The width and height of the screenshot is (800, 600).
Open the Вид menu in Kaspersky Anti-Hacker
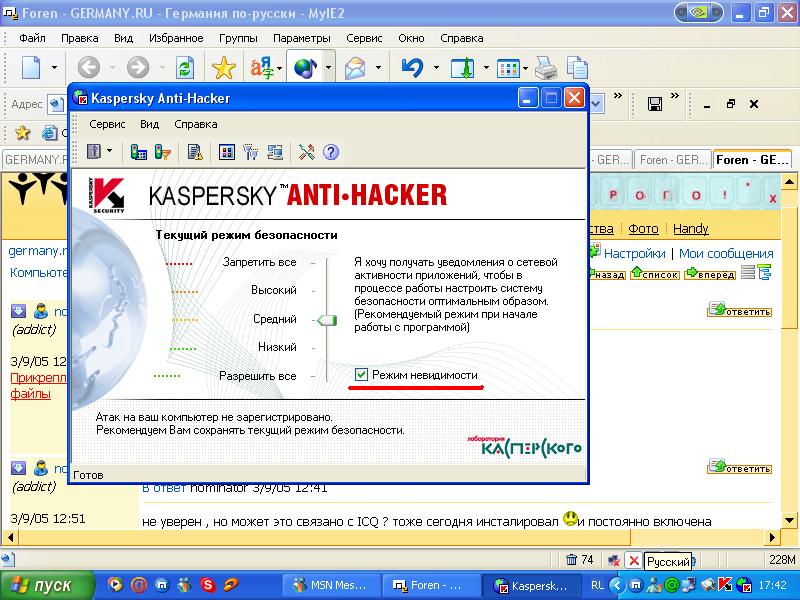(x=149, y=124)
